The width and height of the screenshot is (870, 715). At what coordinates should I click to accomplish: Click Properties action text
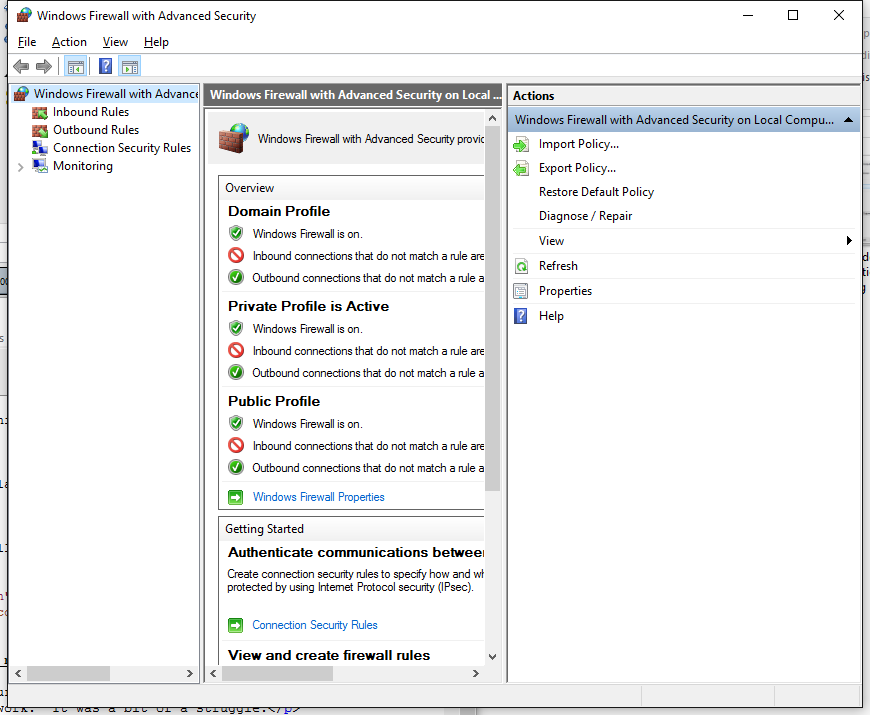click(x=565, y=291)
